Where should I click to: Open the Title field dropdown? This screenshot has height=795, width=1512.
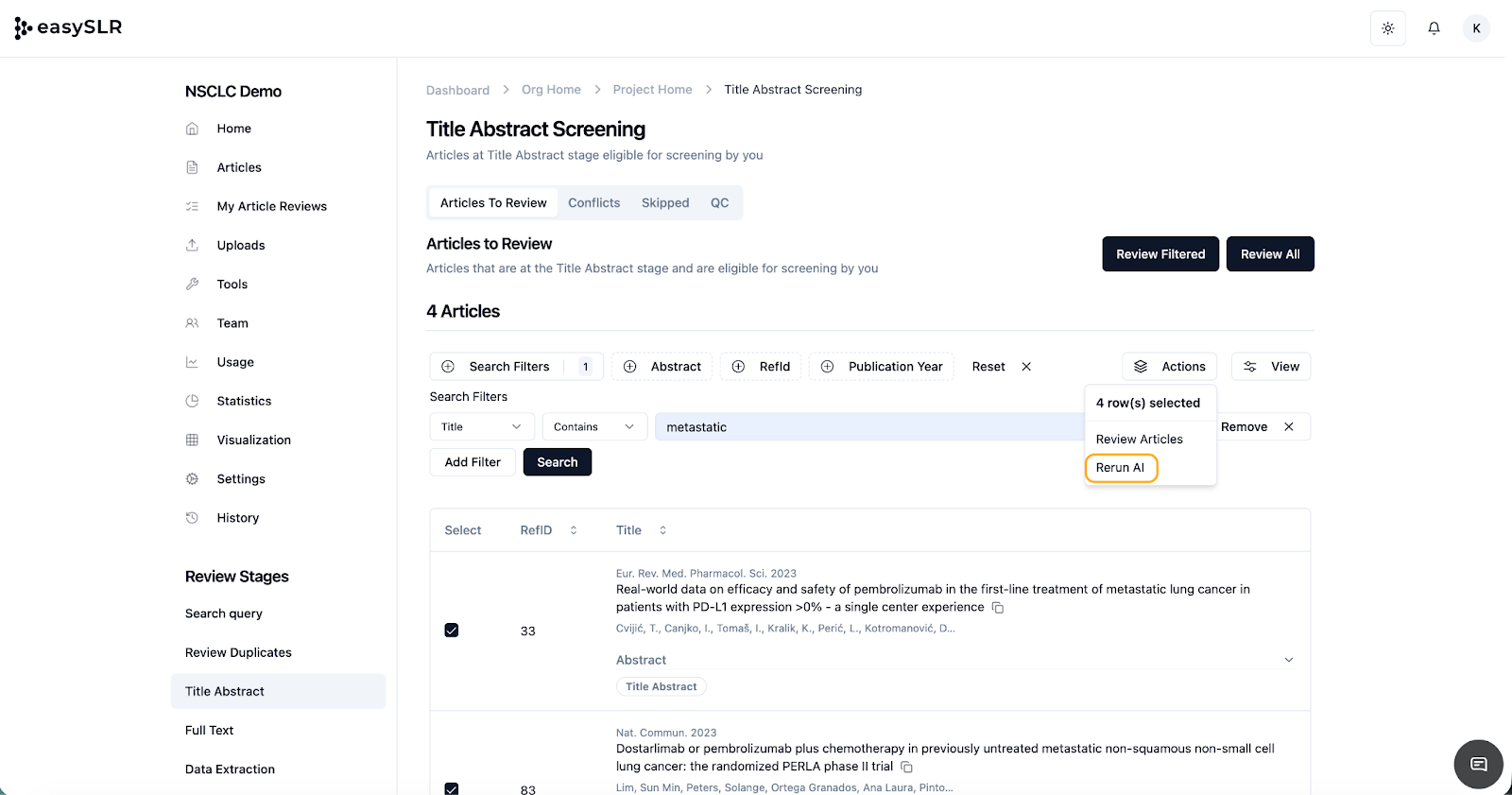pyautogui.click(x=481, y=427)
